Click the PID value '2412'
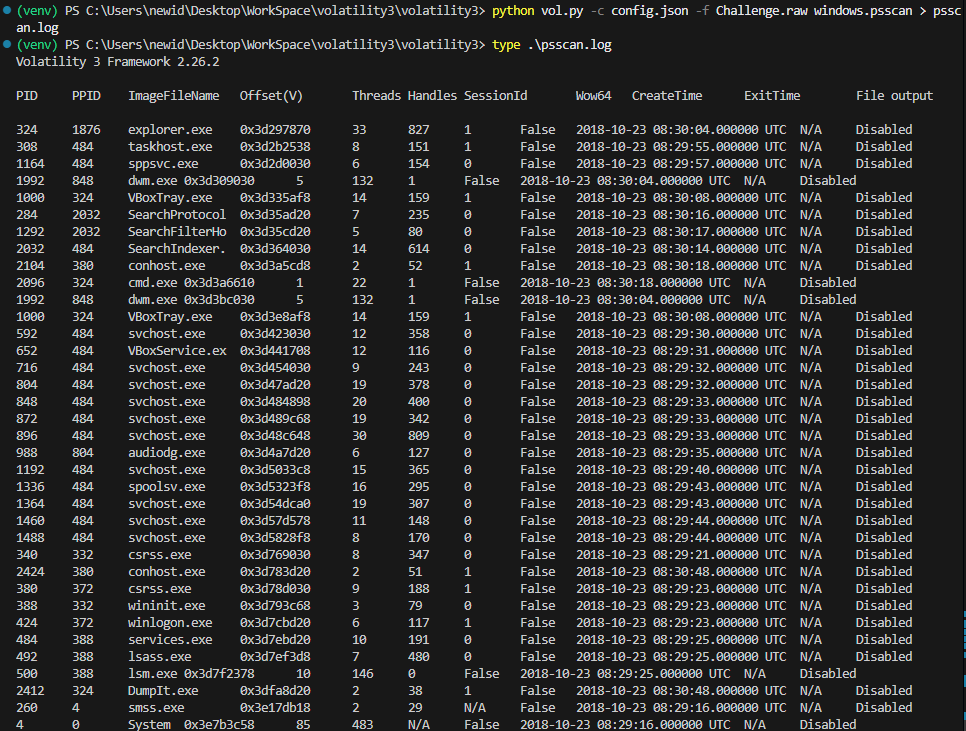This screenshot has width=966, height=731. pyautogui.click(x=30, y=691)
